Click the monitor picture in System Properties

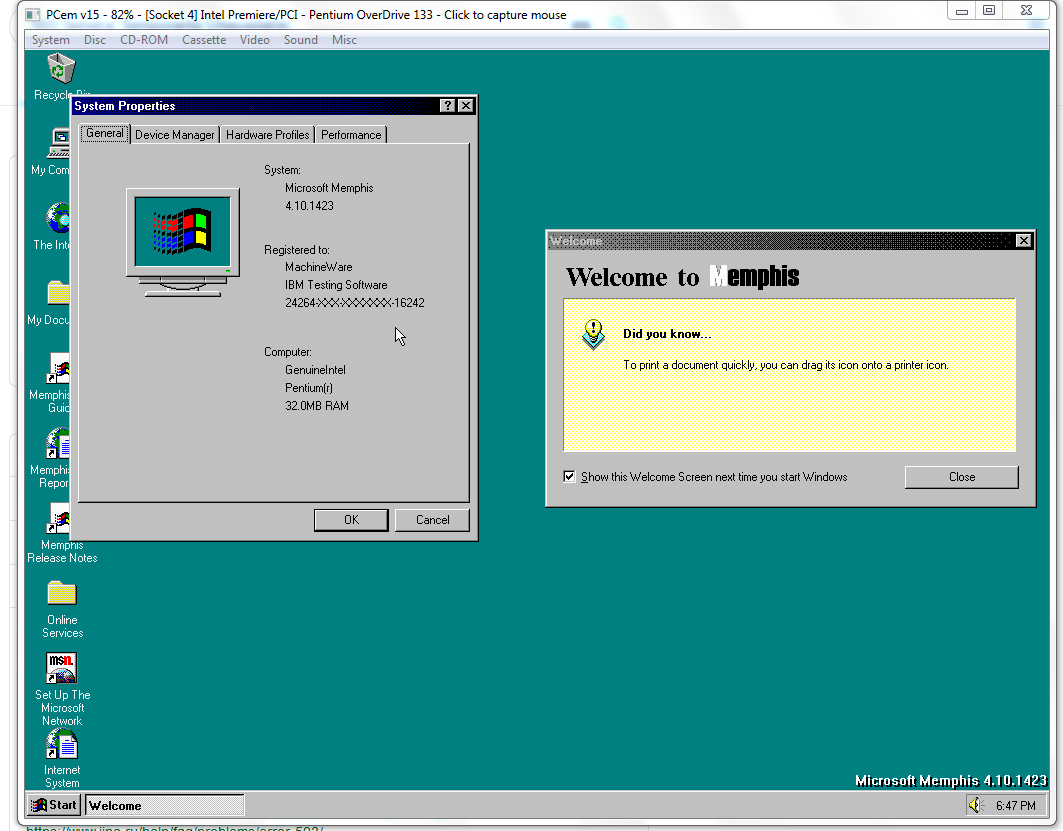click(x=182, y=243)
